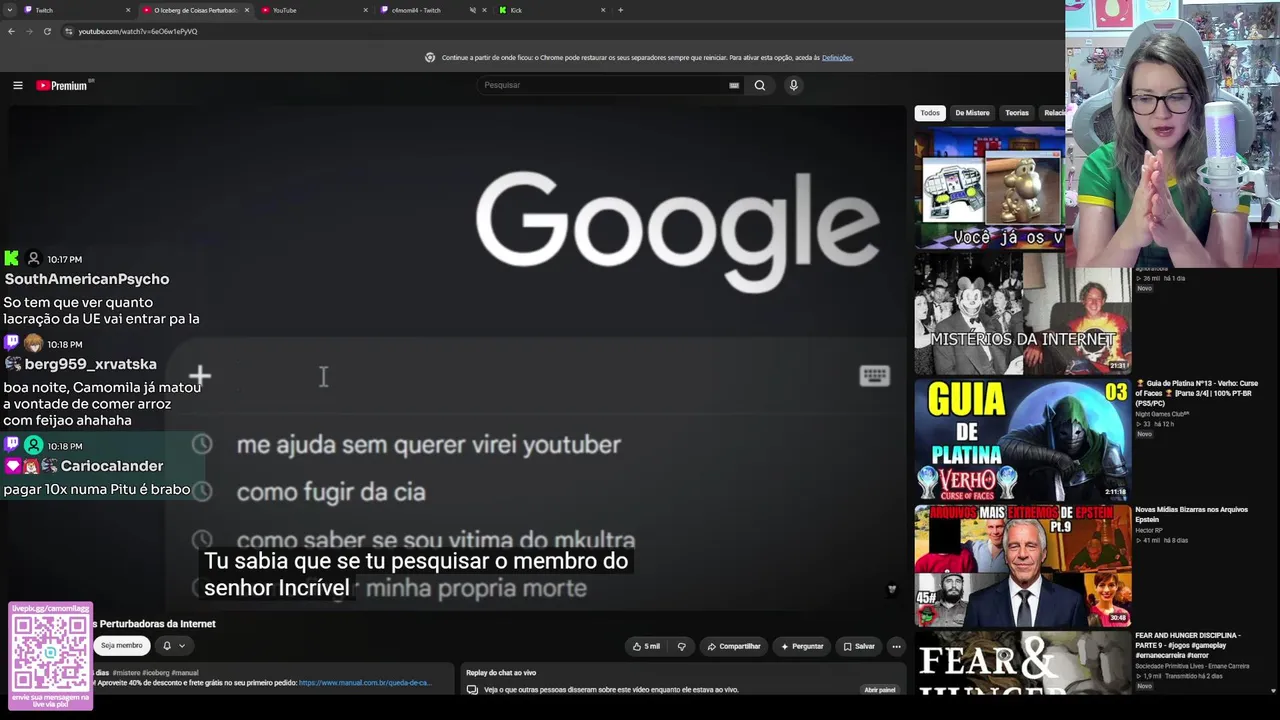The image size is (1280, 720).
Task: Go forward with the browser forward arrow
Action: click(x=29, y=31)
